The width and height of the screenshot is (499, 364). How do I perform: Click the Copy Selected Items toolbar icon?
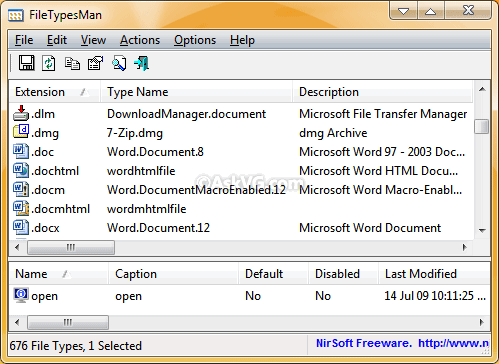click(x=72, y=63)
